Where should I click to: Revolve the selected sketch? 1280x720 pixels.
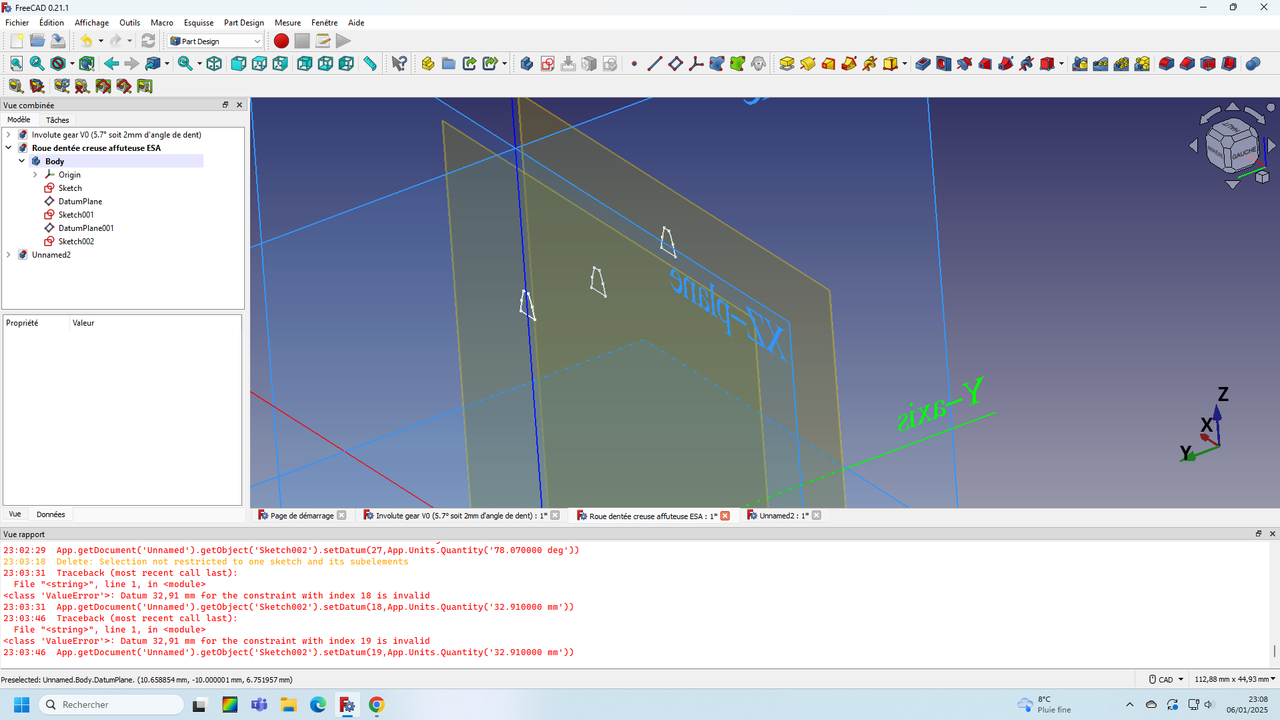click(x=807, y=63)
